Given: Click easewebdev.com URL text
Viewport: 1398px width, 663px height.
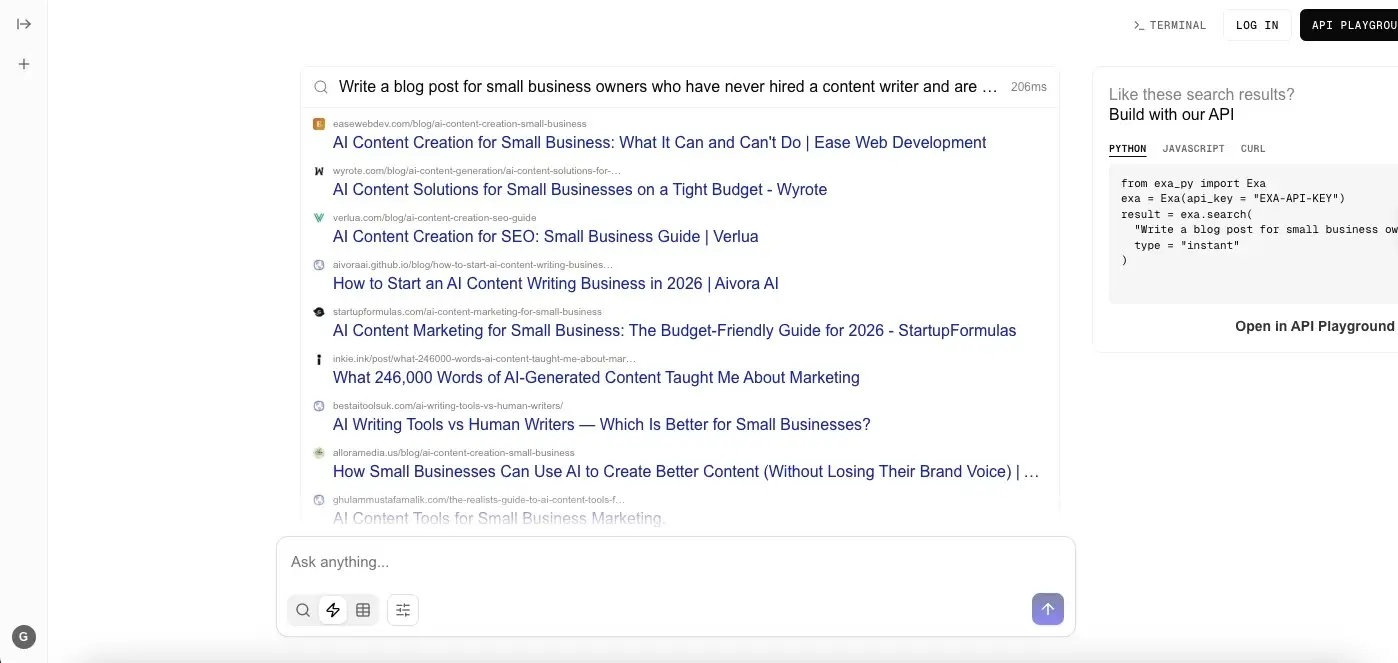Looking at the screenshot, I should tap(459, 124).
